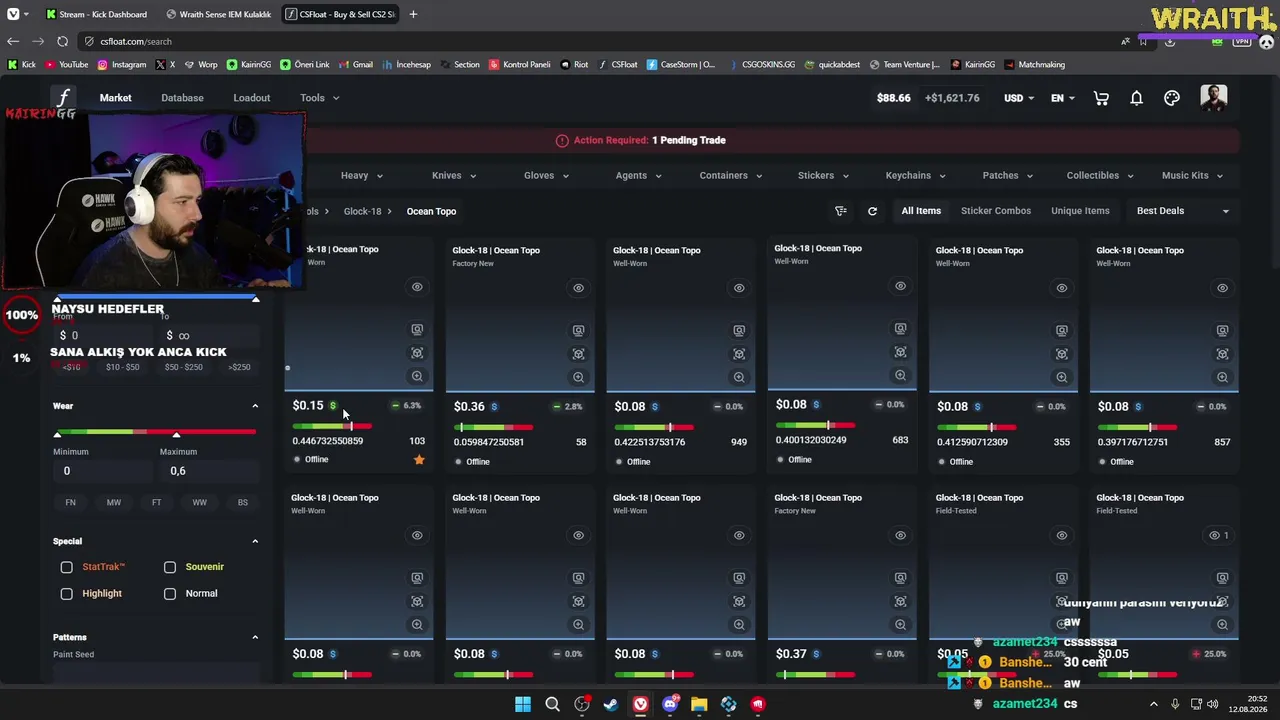1280x720 pixels.
Task: Open Discord from the taskbar
Action: click(670, 704)
